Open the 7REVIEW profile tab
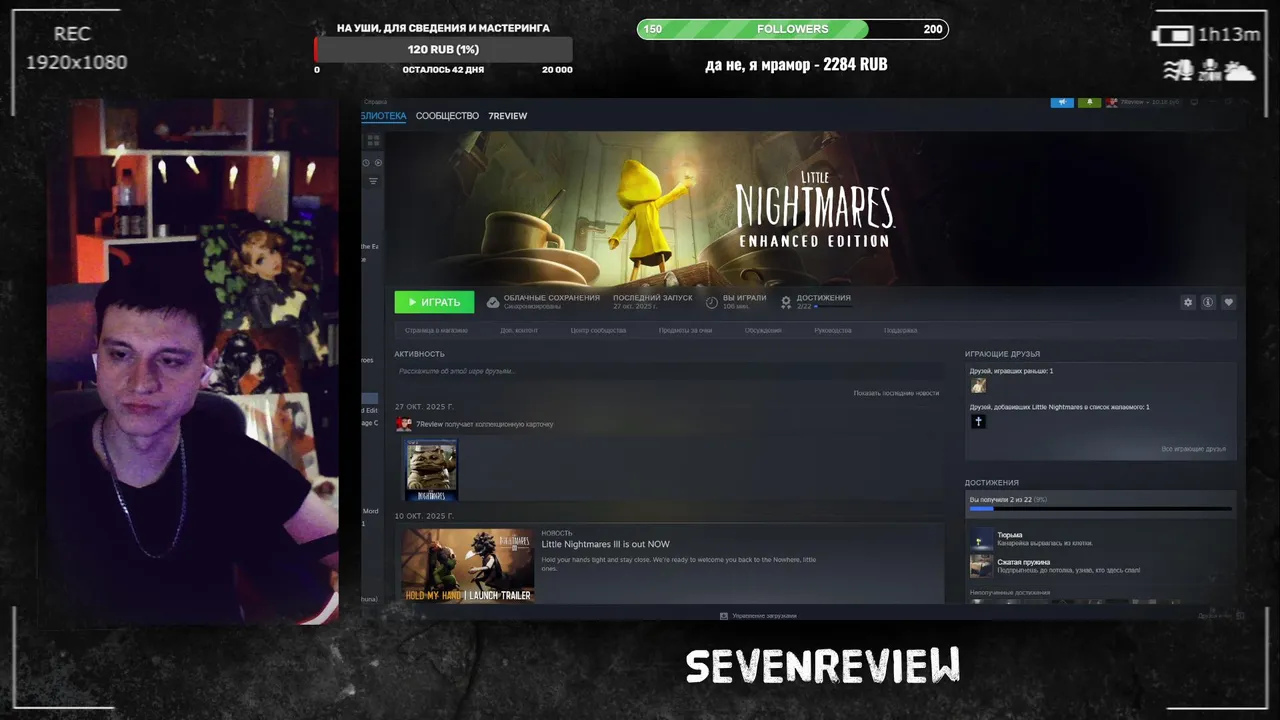1280x720 pixels. click(507, 116)
